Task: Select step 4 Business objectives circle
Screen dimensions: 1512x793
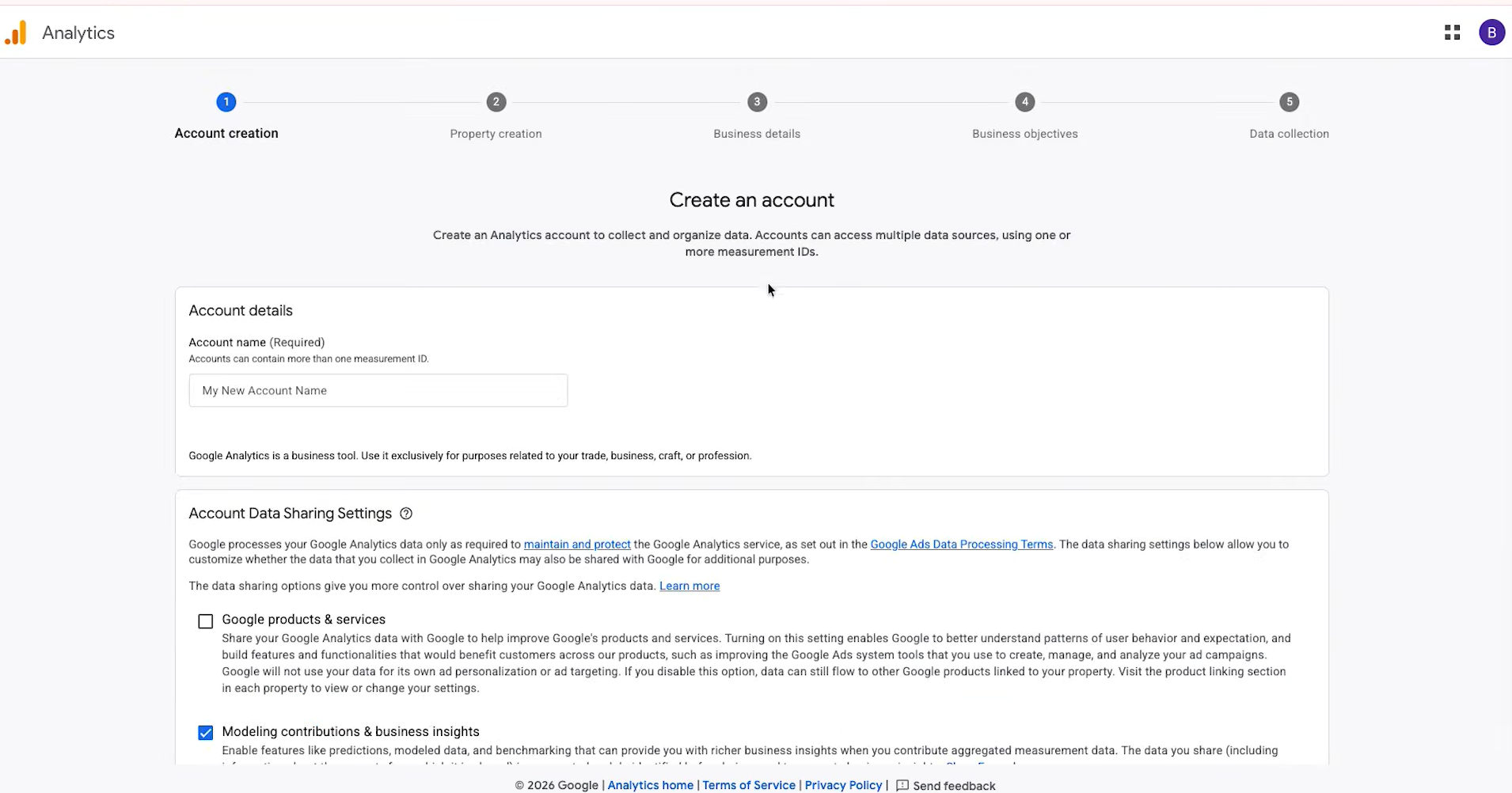Action: point(1025,102)
